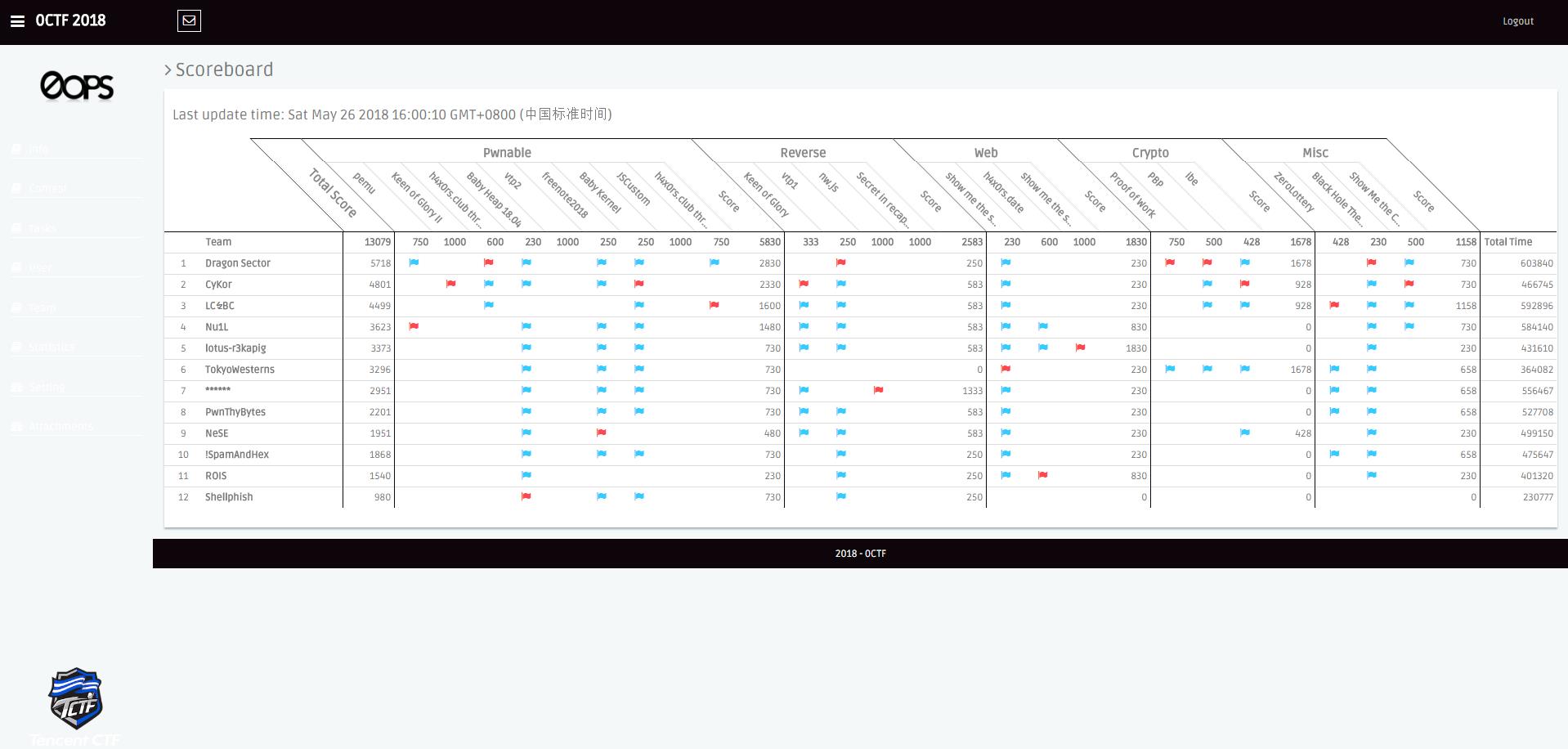Open Tasks in the sidebar menu
1568x749 pixels.
(43, 228)
